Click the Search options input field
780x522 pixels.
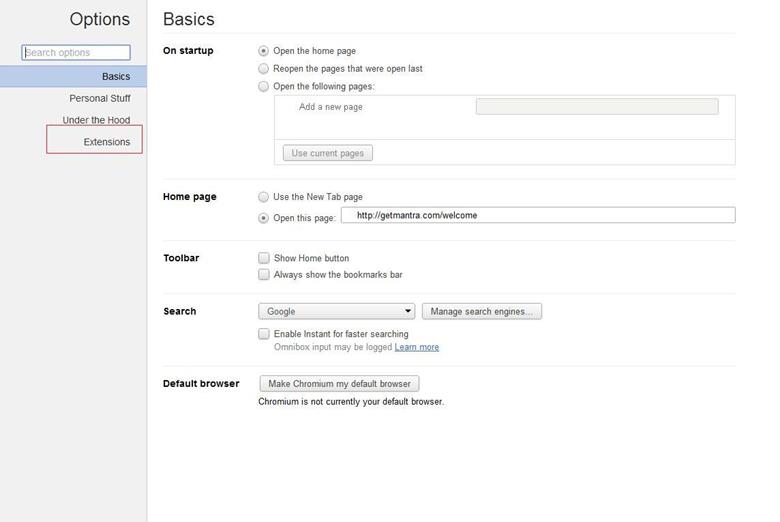pyautogui.click(x=76, y=52)
